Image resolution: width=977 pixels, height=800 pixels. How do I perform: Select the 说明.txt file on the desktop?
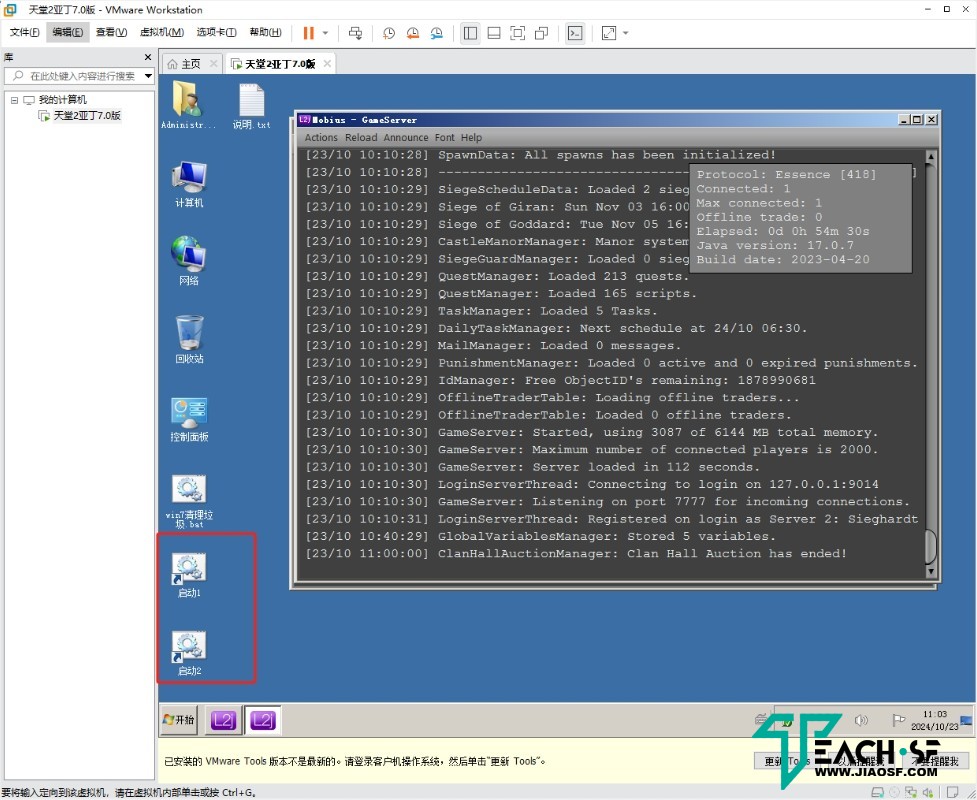coord(251,106)
